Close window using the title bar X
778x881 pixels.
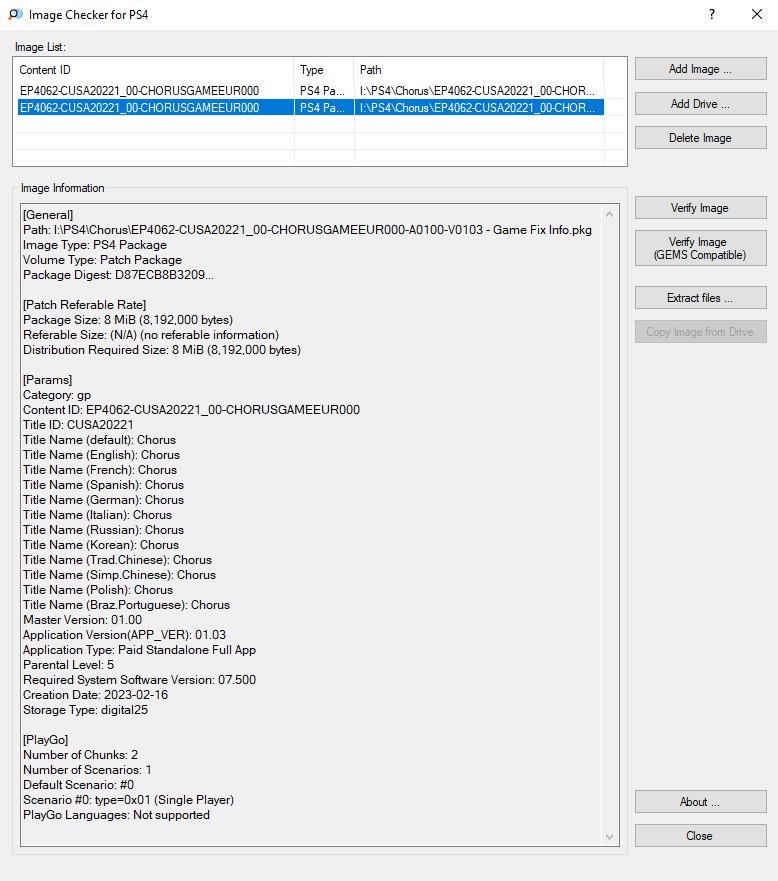tap(757, 15)
